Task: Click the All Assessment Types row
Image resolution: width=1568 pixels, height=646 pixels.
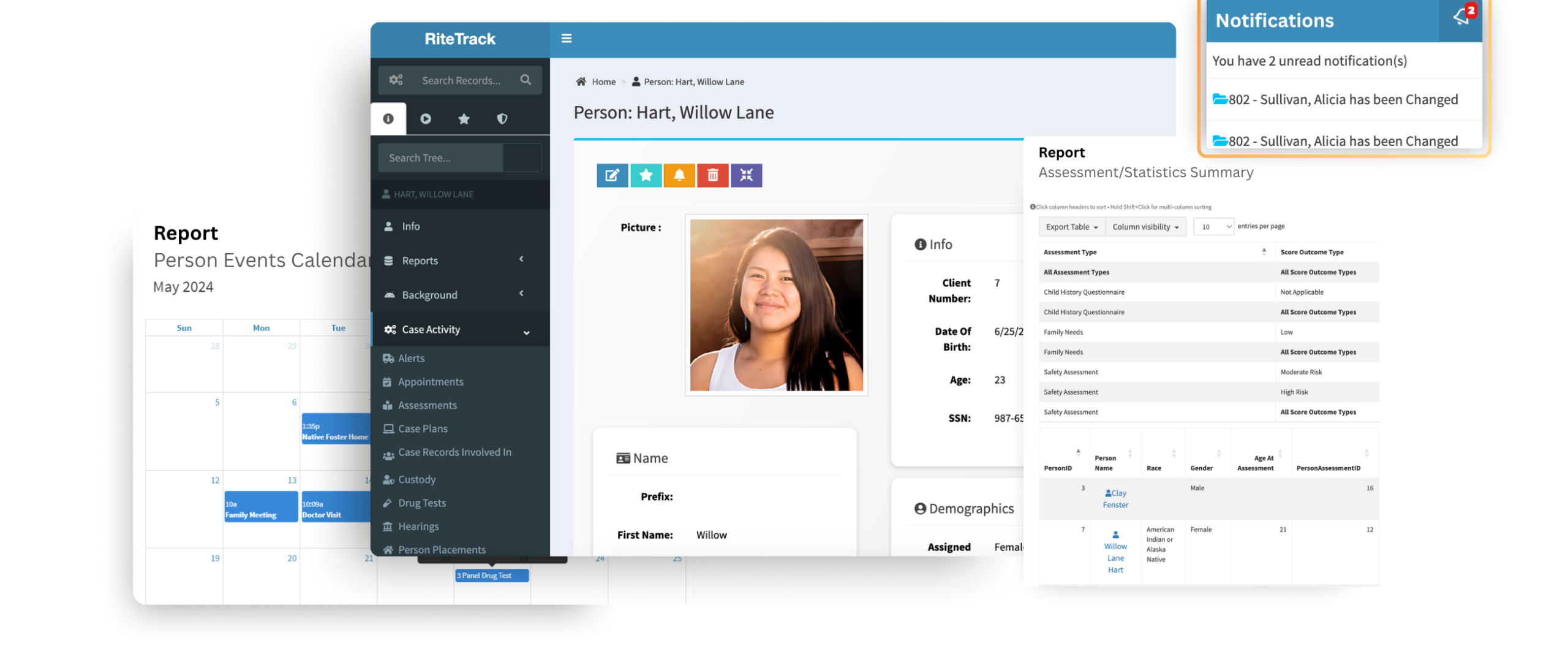Action: (x=1208, y=272)
